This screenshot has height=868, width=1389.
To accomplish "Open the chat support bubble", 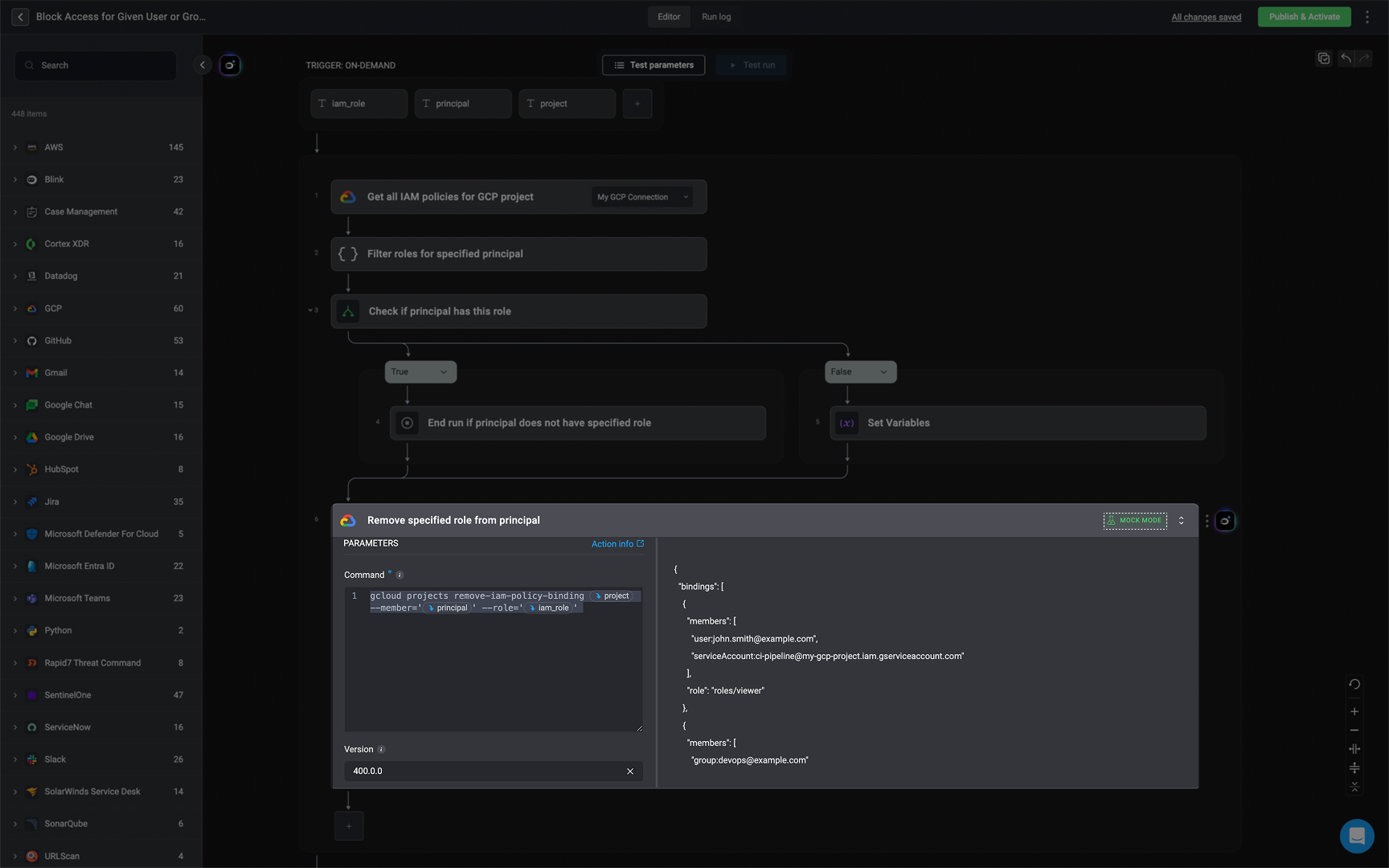I will click(1357, 836).
